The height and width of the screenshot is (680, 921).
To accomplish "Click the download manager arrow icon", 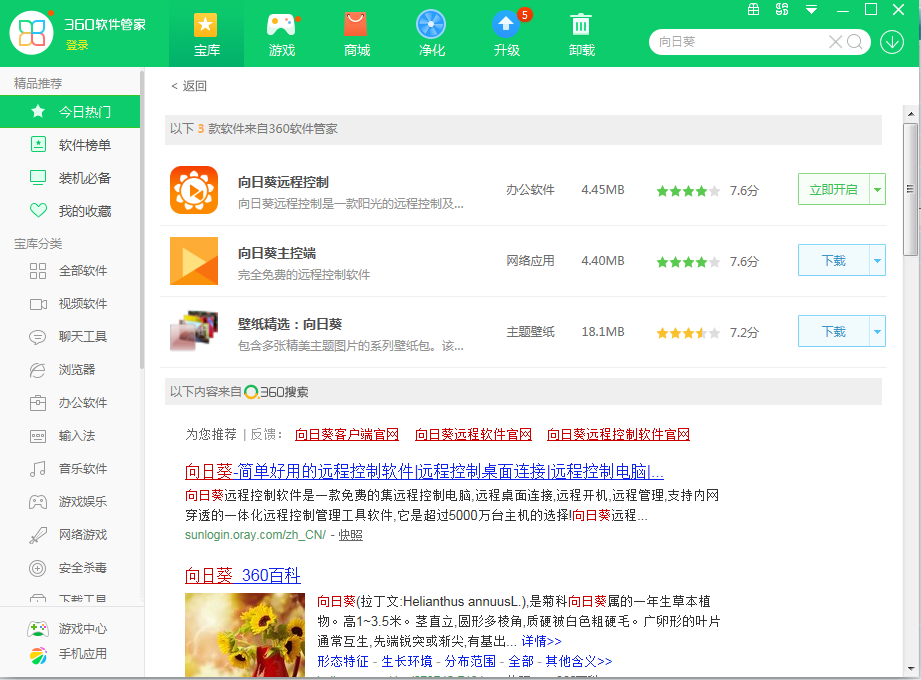I will point(892,42).
